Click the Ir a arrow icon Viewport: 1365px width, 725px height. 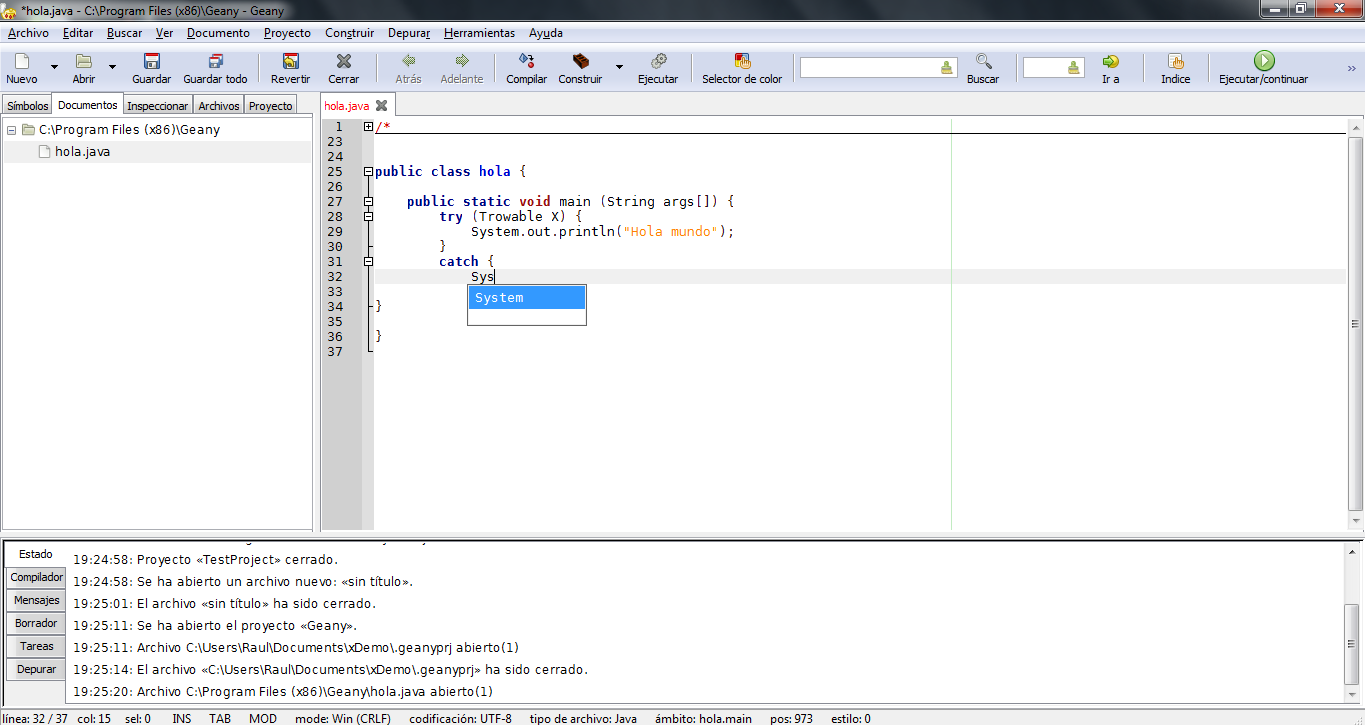(x=1110, y=61)
